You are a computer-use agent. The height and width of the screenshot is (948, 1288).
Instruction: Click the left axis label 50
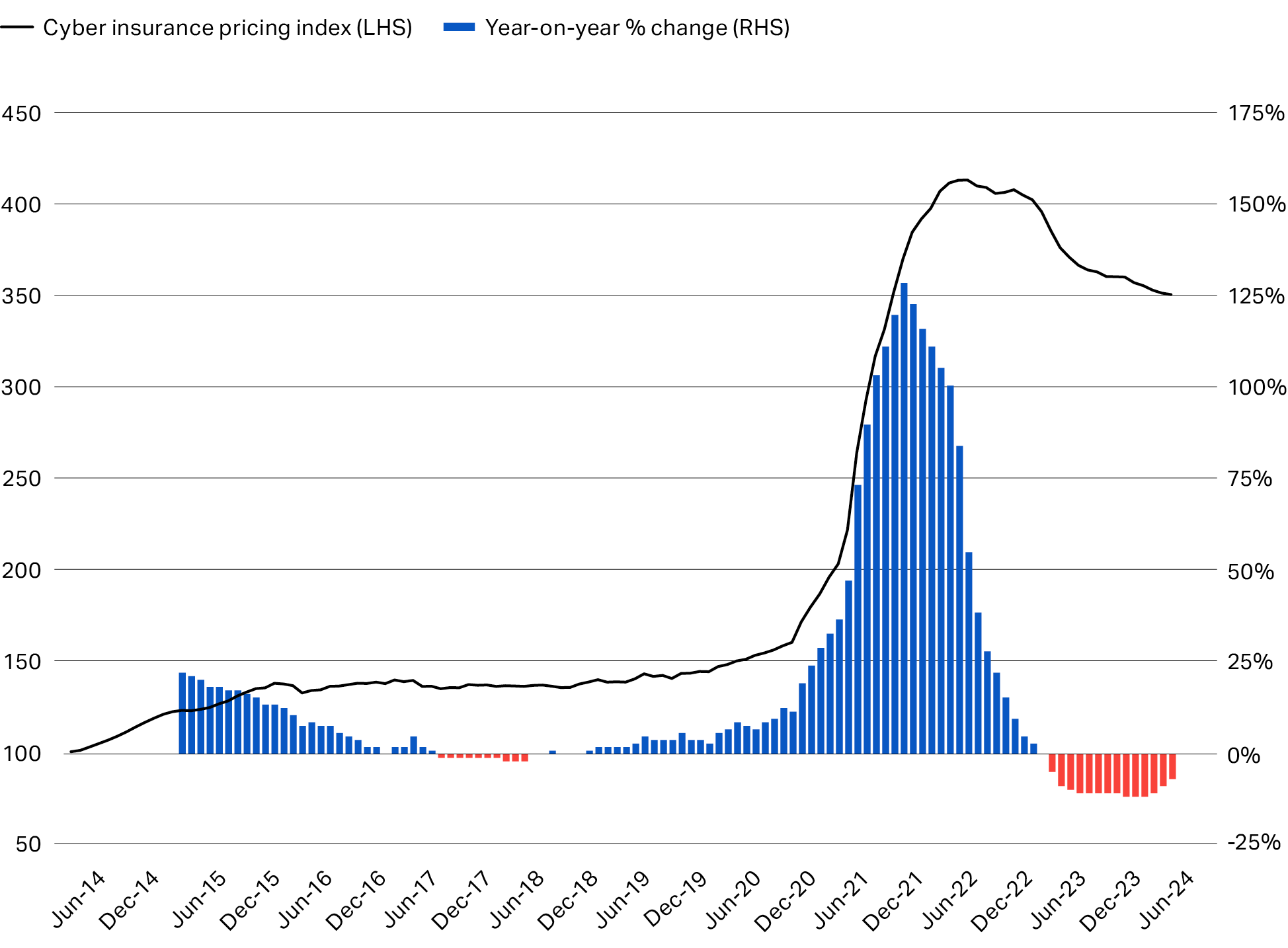tap(28, 844)
